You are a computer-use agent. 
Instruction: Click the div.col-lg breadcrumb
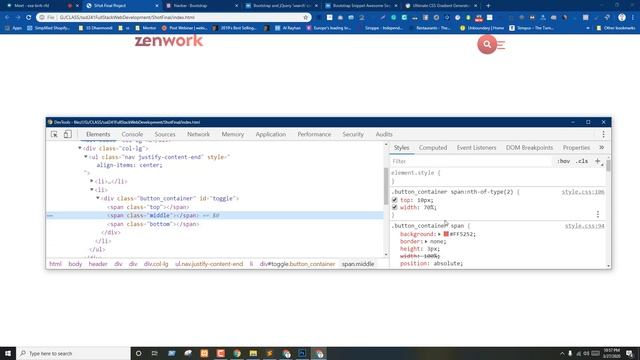[156, 264]
